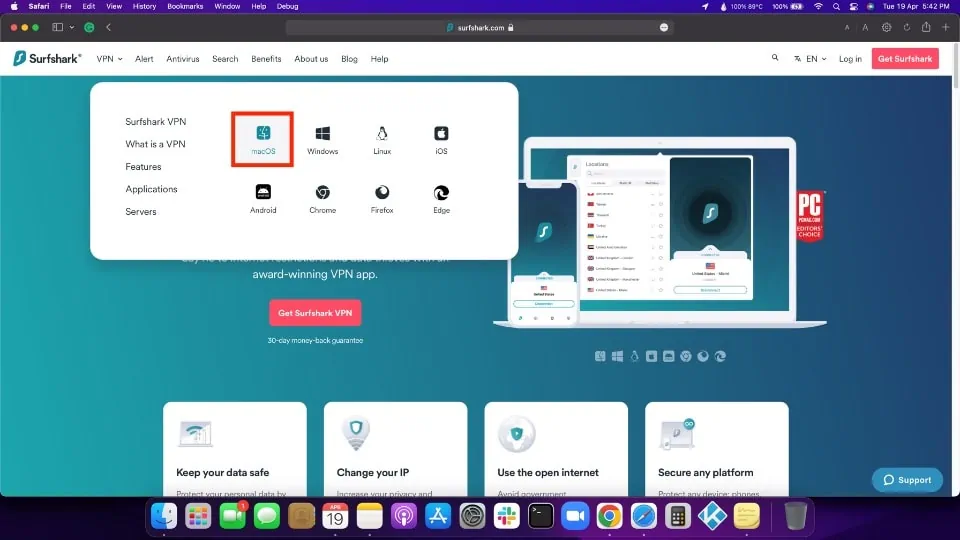
Task: Open the website search magnifier icon
Action: click(x=775, y=58)
